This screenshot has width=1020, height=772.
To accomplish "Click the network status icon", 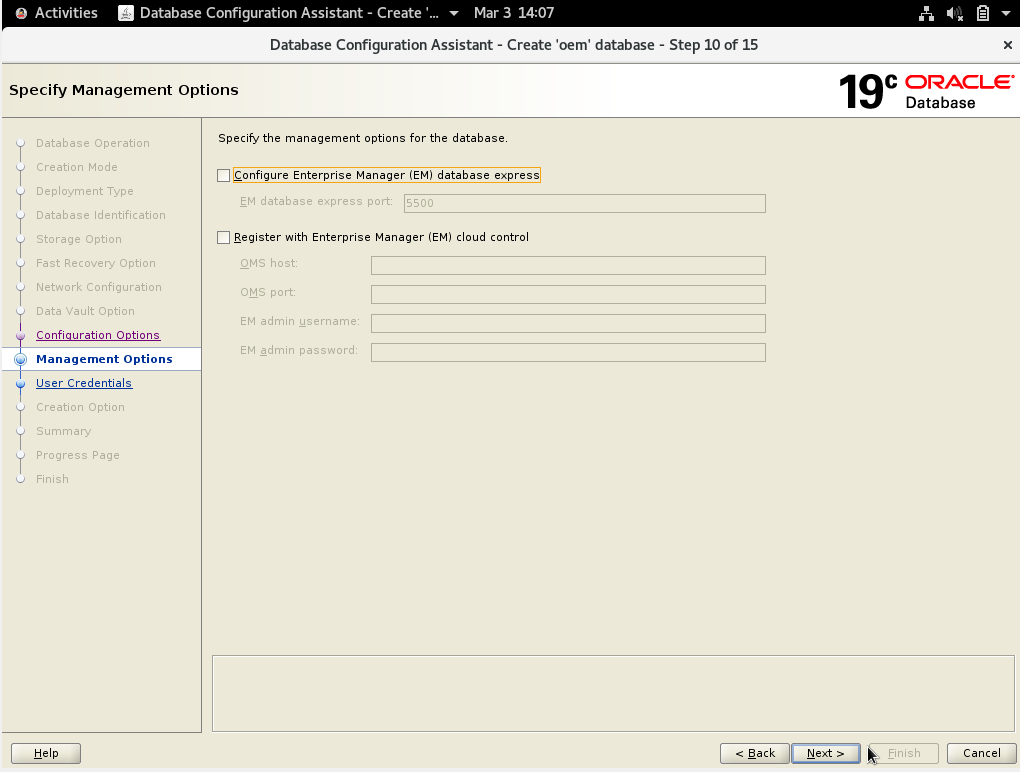I will 926,13.
